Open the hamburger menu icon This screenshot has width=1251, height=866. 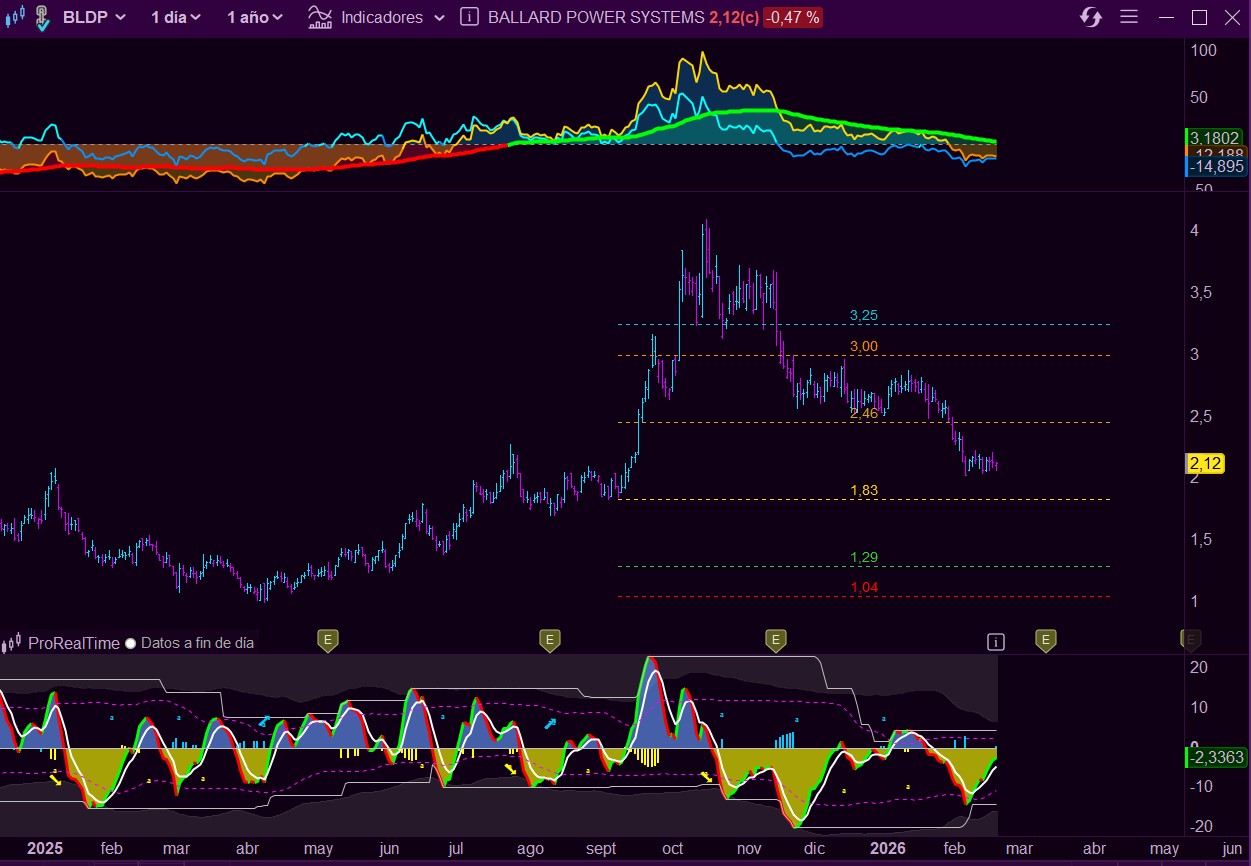click(x=1129, y=17)
